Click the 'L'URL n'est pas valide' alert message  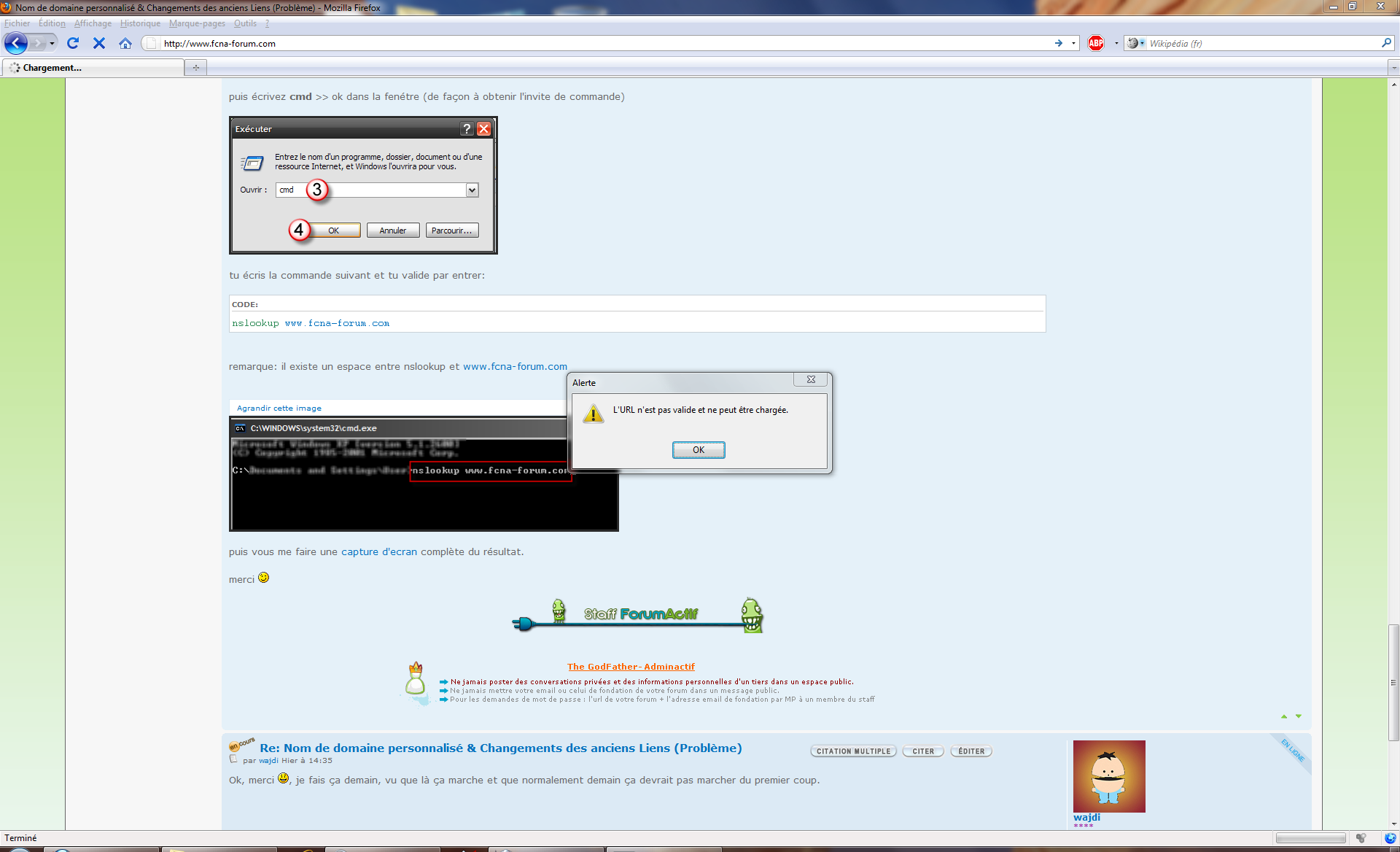point(700,410)
